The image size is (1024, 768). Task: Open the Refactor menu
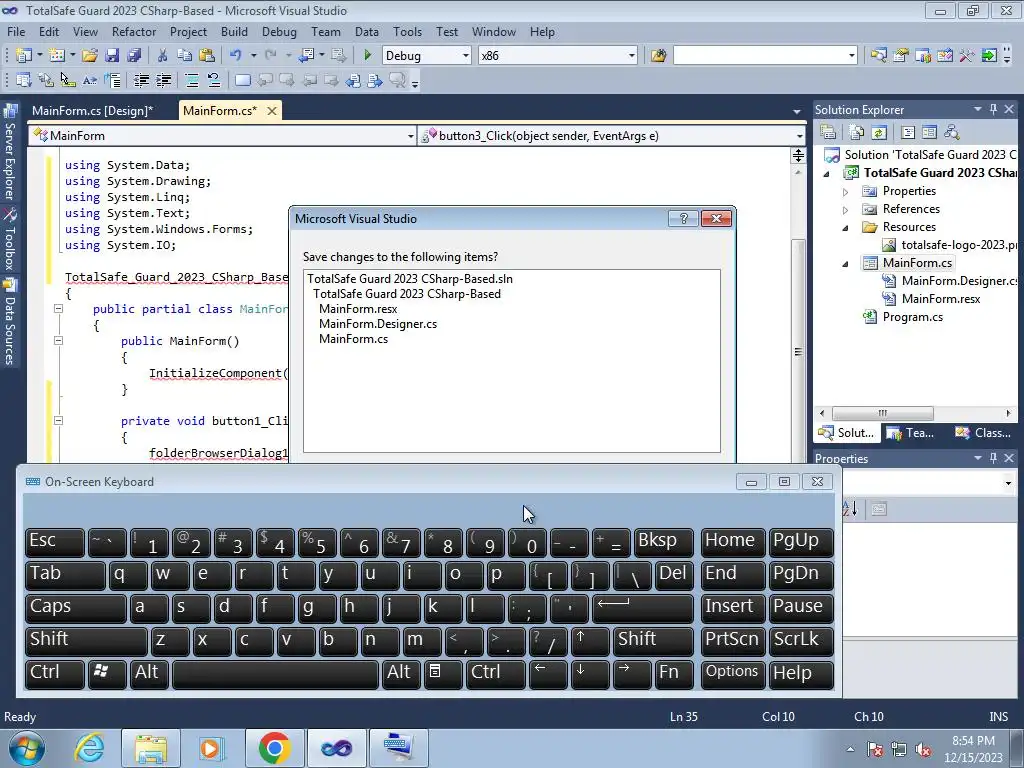pyautogui.click(x=134, y=31)
